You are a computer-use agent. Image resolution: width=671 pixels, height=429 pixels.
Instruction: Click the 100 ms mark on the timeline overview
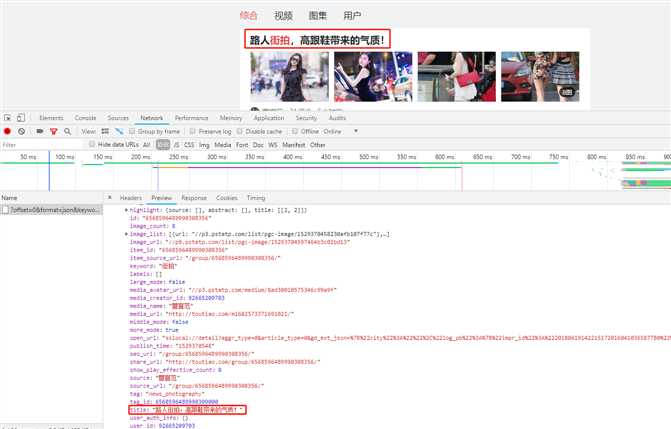coord(65,157)
